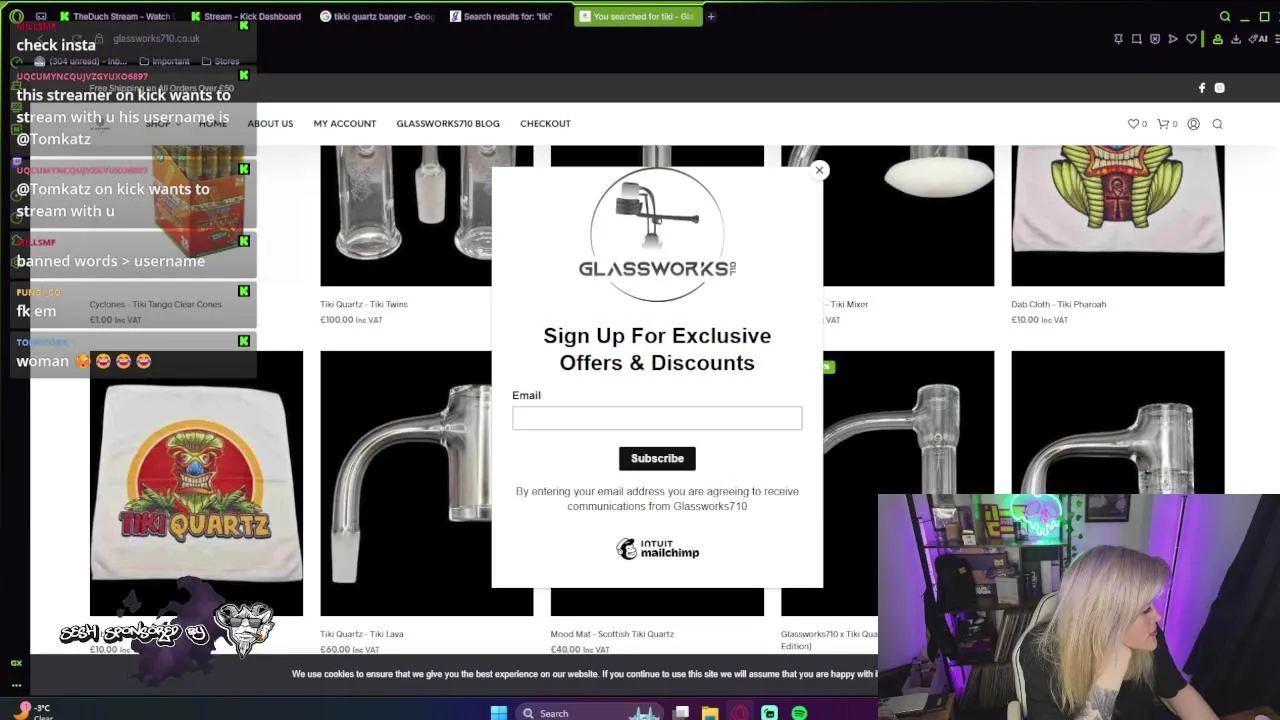Open the sidebar three-dots menu
Image resolution: width=1280 pixels, height=720 pixels.
[x=16, y=685]
